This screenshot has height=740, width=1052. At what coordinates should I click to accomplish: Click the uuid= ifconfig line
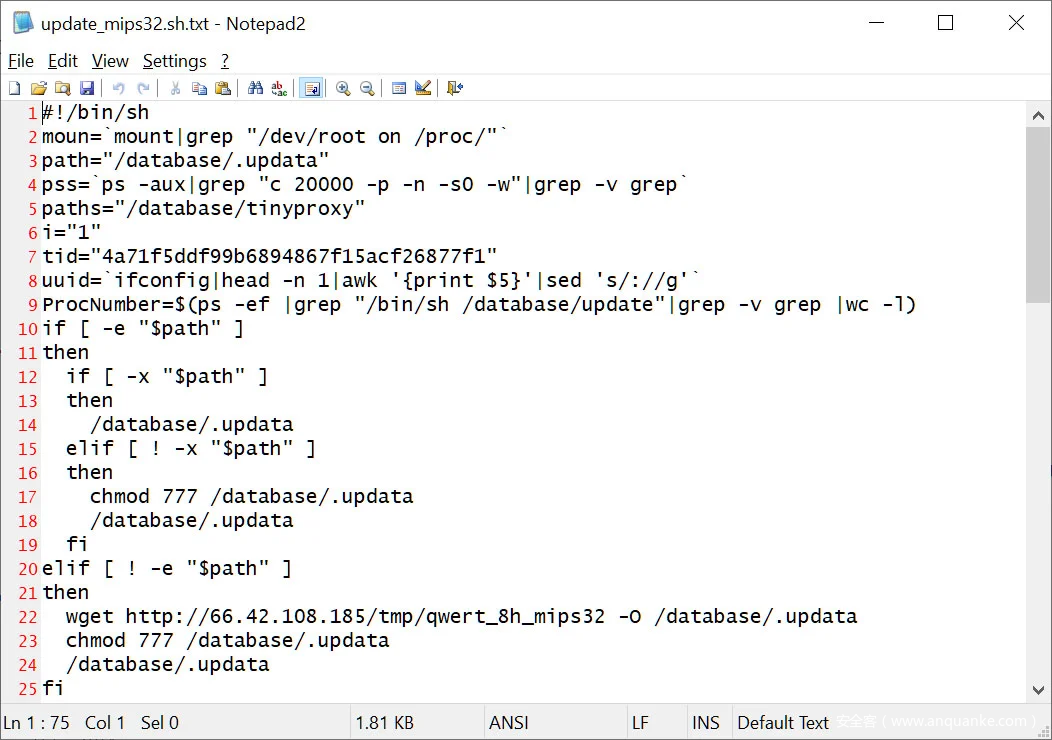pos(370,280)
